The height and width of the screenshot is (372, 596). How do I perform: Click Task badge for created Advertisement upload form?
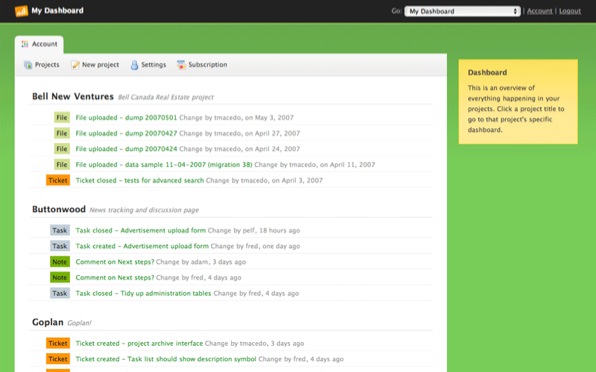pyautogui.click(x=60, y=246)
